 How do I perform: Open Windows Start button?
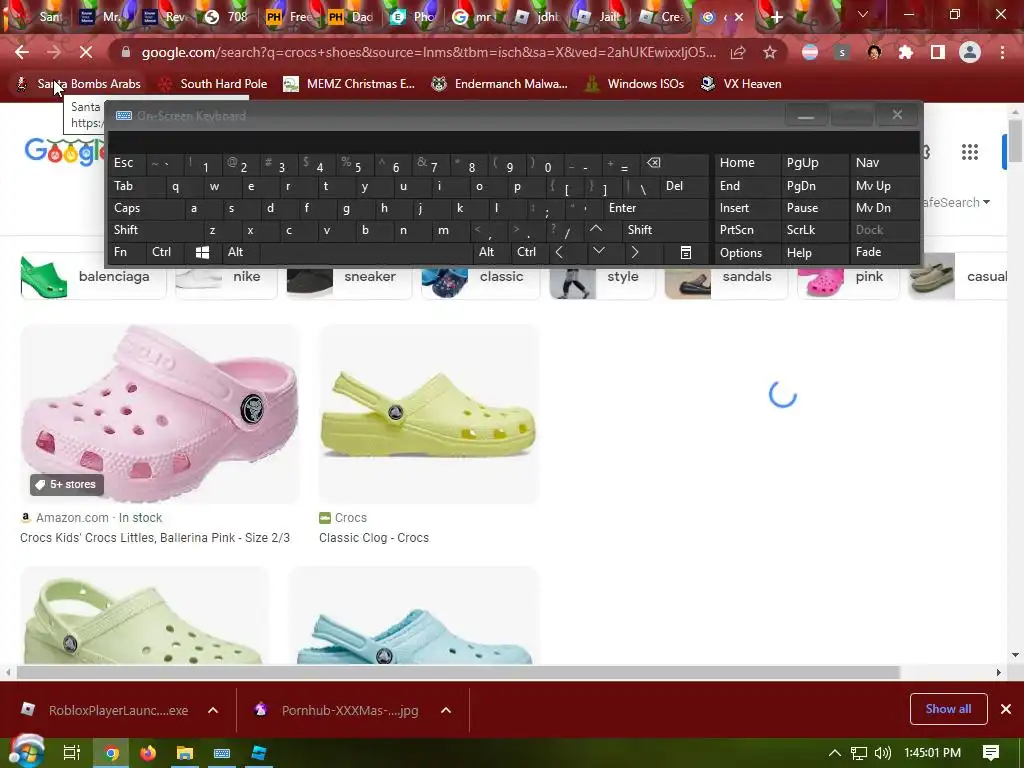(x=26, y=752)
